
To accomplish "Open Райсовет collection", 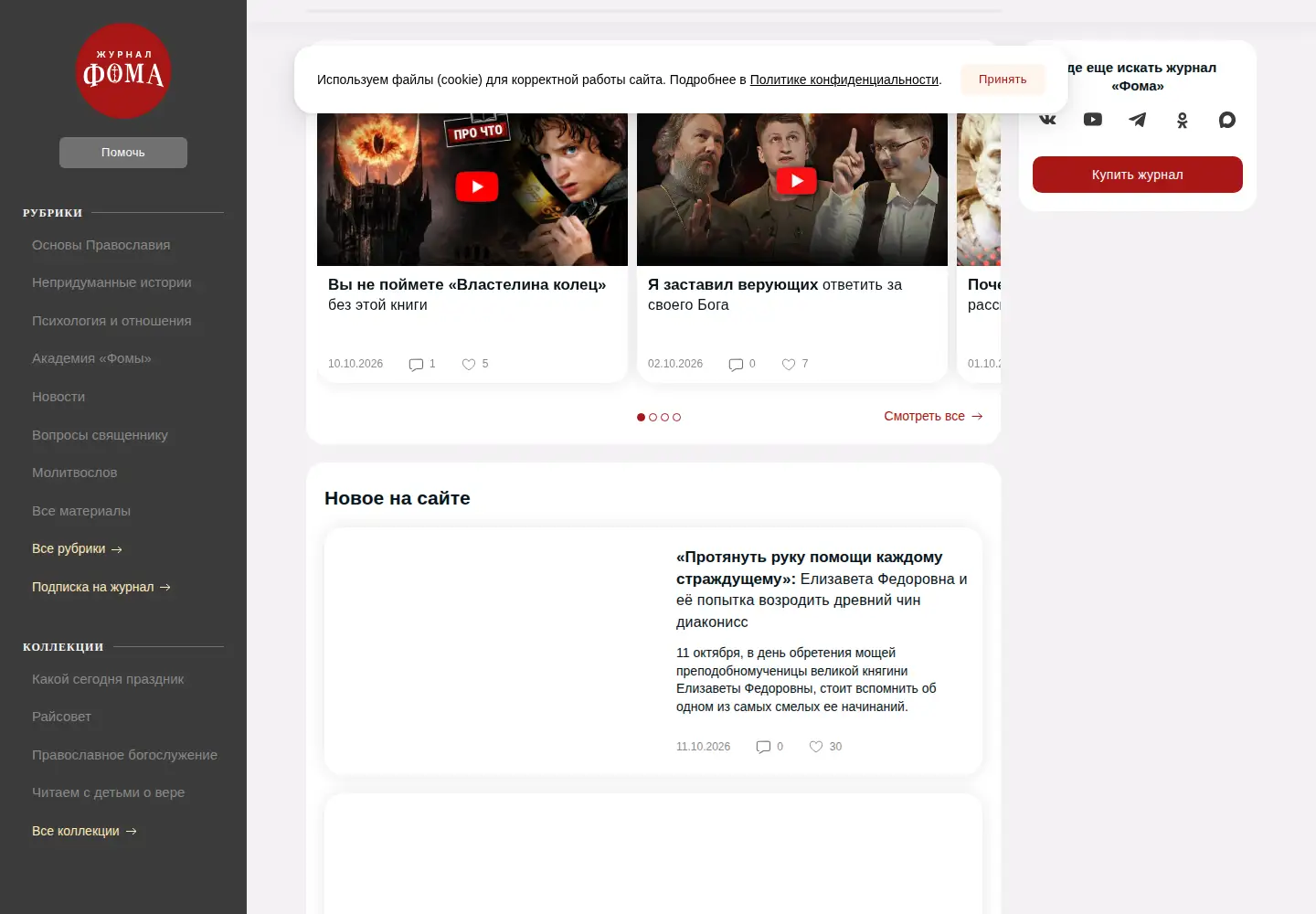I will pyautogui.click(x=61, y=717).
